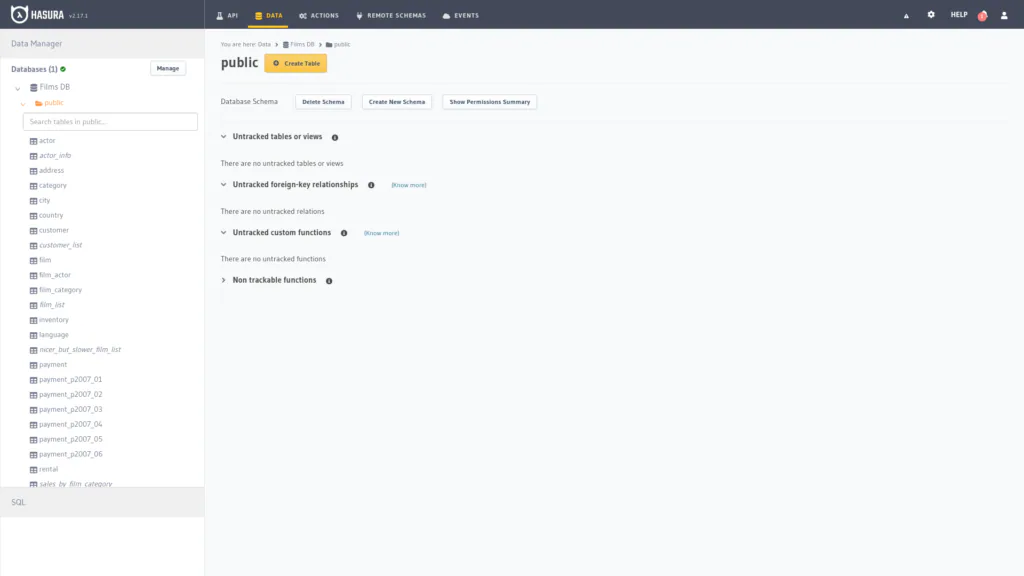Open the settings gear icon
Image resolution: width=1024 pixels, height=576 pixels.
point(931,14)
